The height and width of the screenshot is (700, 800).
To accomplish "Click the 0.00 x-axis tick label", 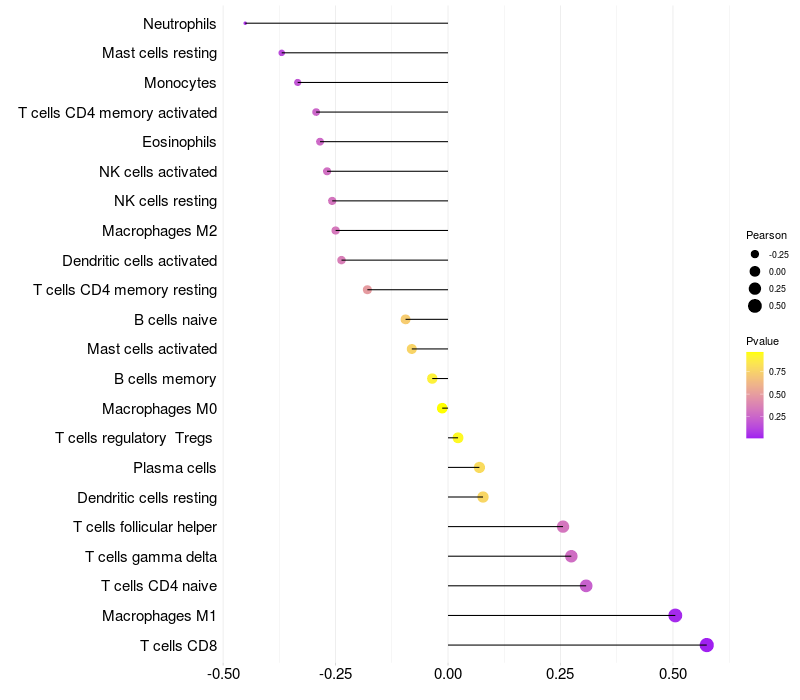I will coord(448,674).
